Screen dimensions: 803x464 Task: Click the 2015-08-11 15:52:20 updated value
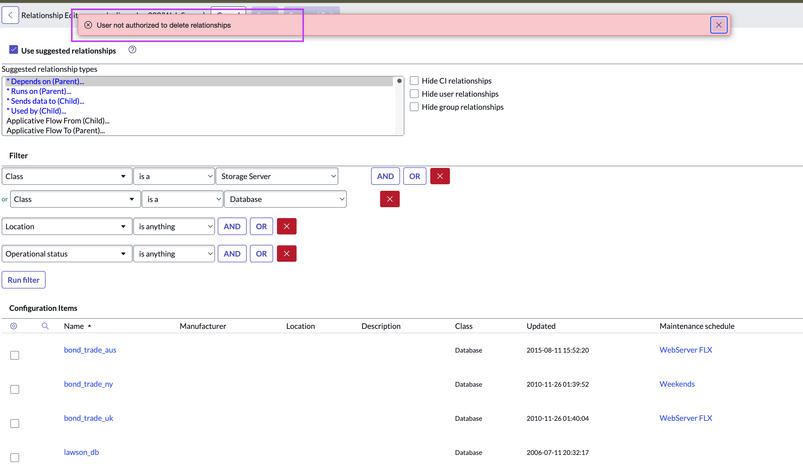[558, 350]
